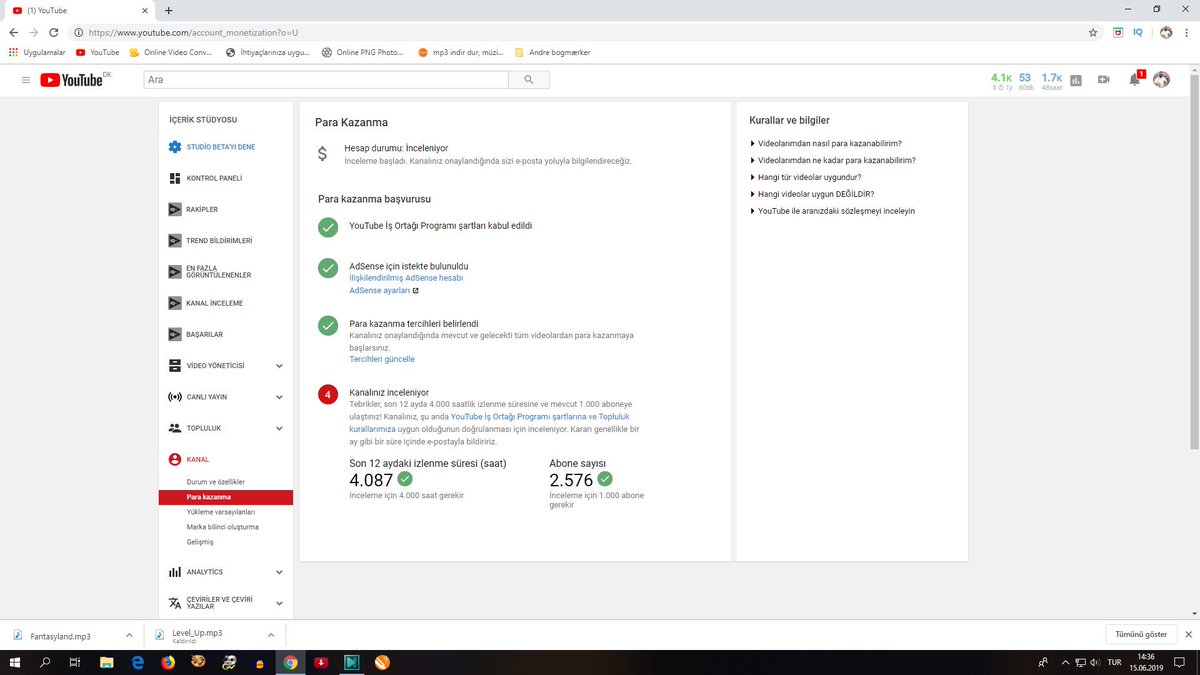The image size is (1200, 675).
Task: Open Online PNG Photo... bookmark
Action: (x=363, y=52)
